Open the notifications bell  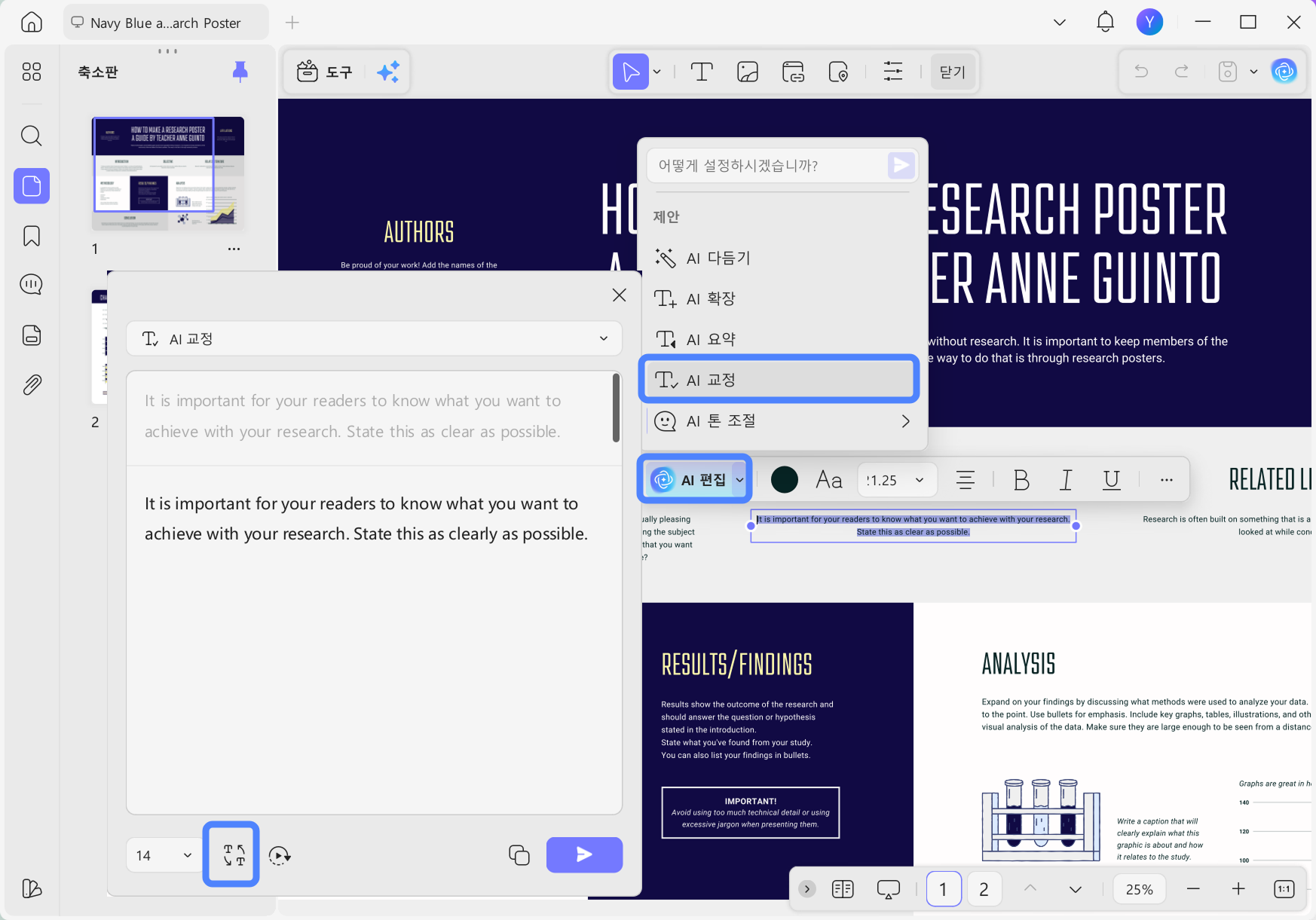click(1105, 22)
